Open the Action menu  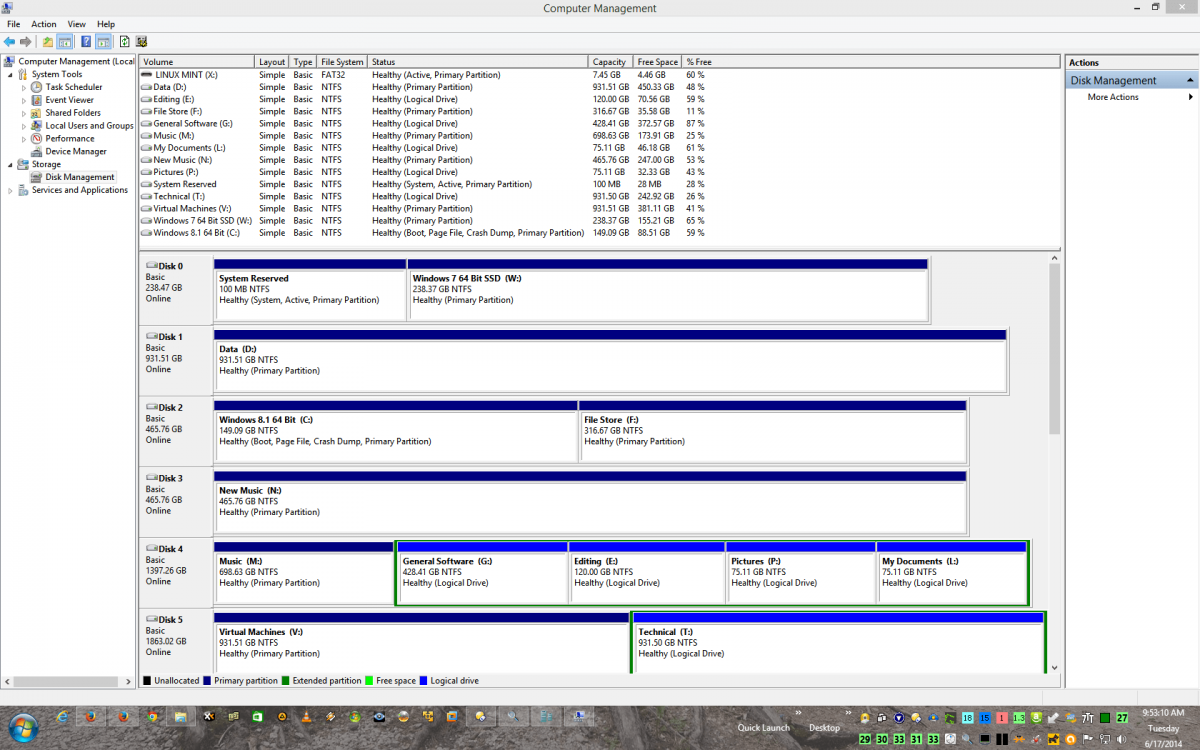(x=44, y=24)
